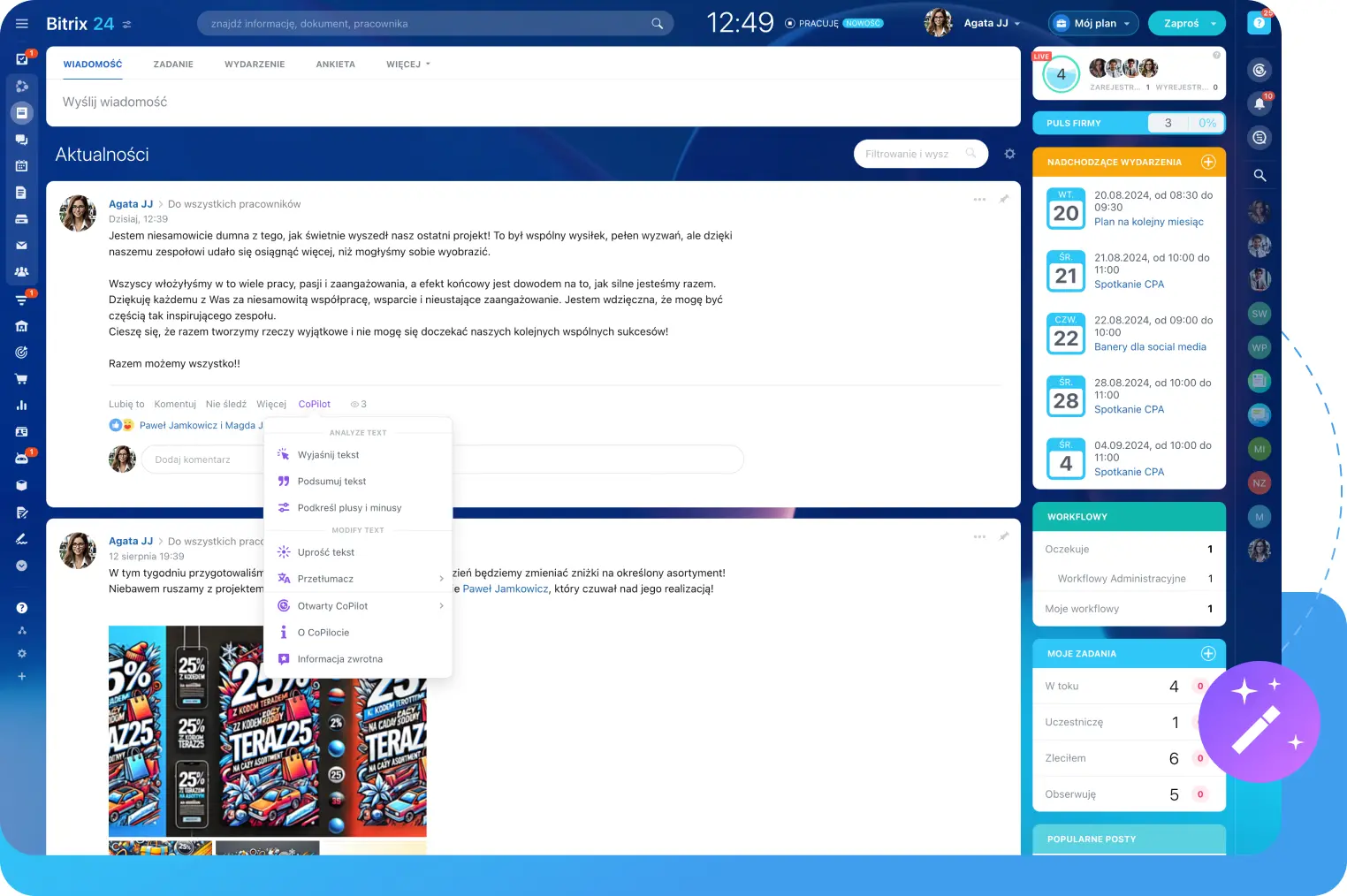1347x896 pixels.
Task: Toggle Lubię to on first post
Action: [126, 405]
